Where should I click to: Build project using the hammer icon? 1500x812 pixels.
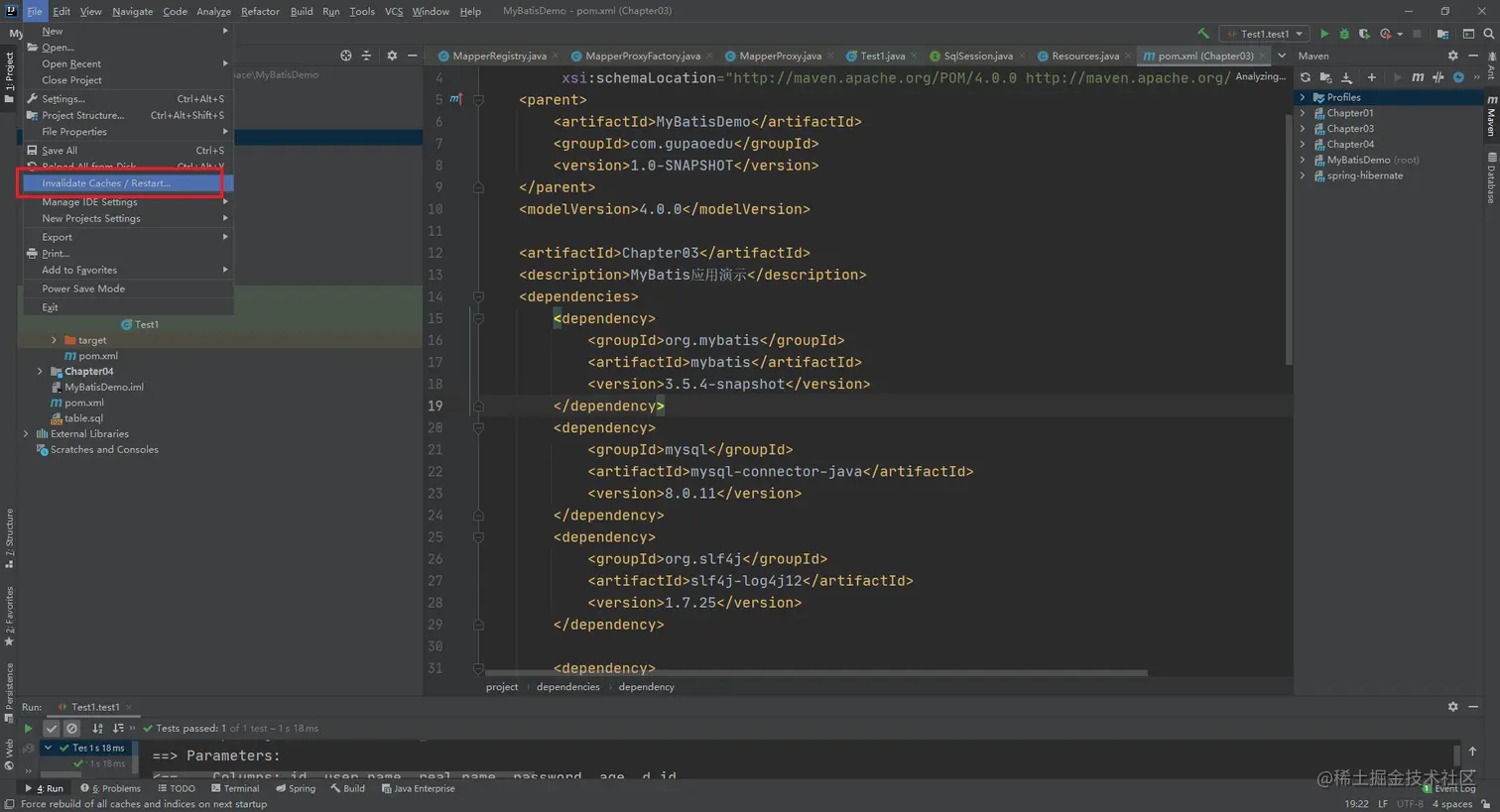click(1203, 34)
